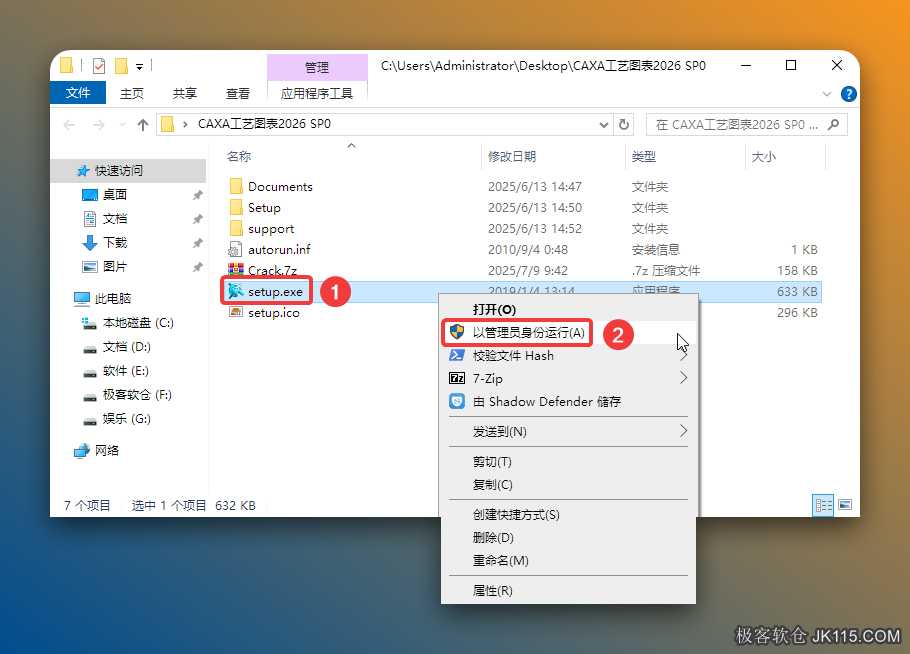Click the 此电脑 computer icon

pyautogui.click(x=82, y=298)
